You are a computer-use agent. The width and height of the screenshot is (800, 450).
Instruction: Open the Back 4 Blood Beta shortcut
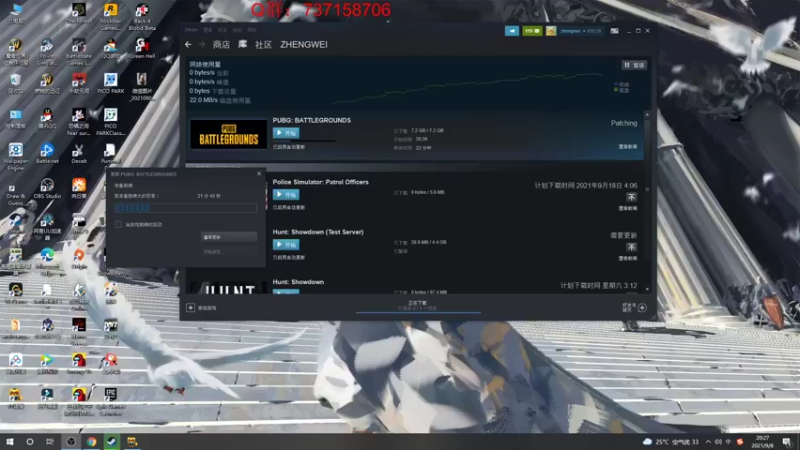142,17
